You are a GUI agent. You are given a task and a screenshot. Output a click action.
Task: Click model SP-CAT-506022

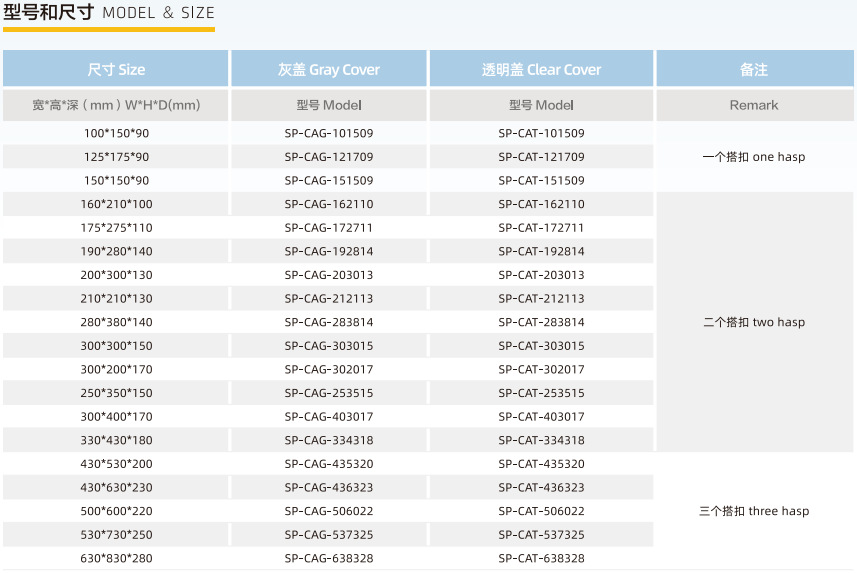point(541,511)
